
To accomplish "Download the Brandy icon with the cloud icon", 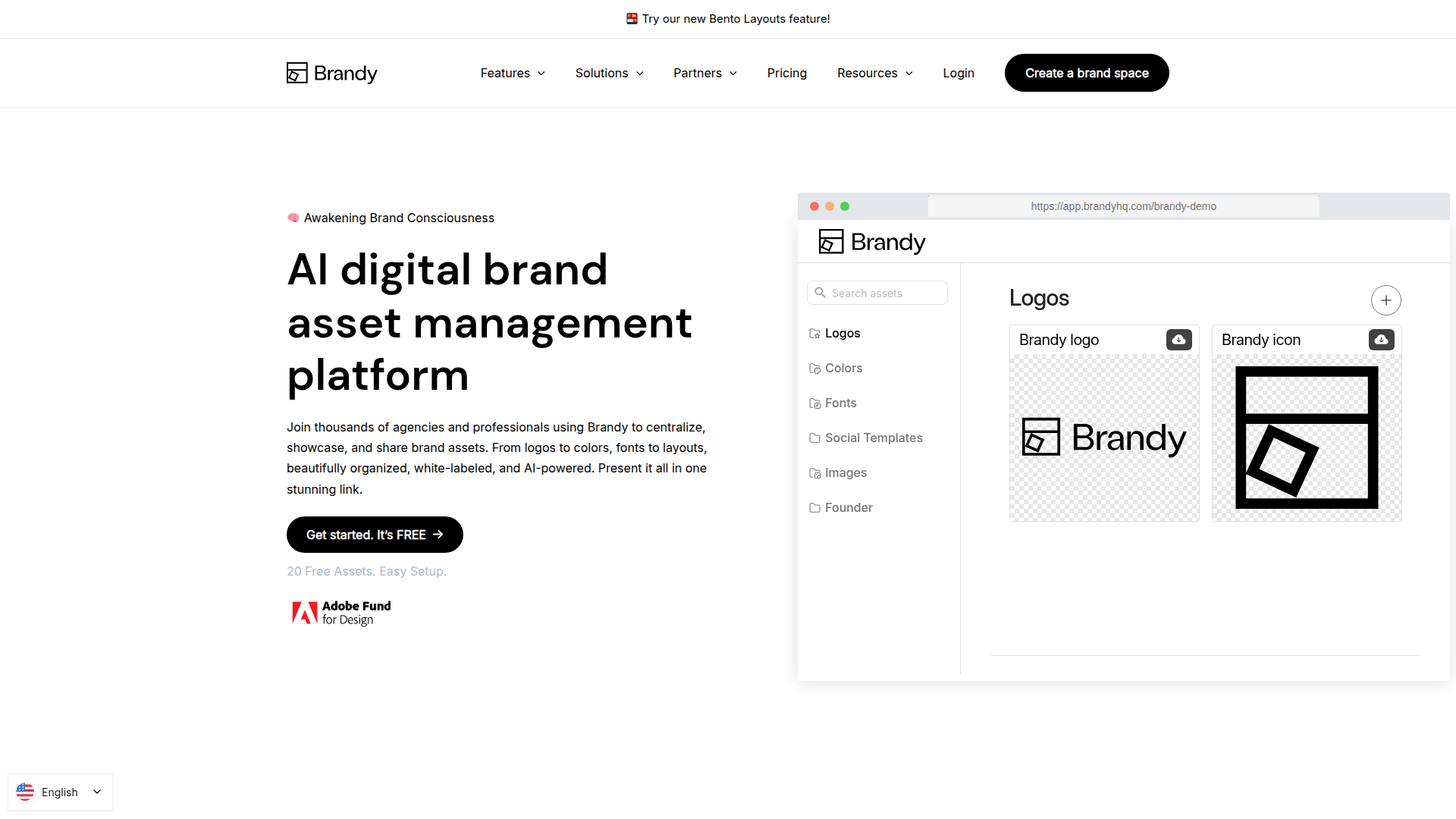I will [1381, 340].
